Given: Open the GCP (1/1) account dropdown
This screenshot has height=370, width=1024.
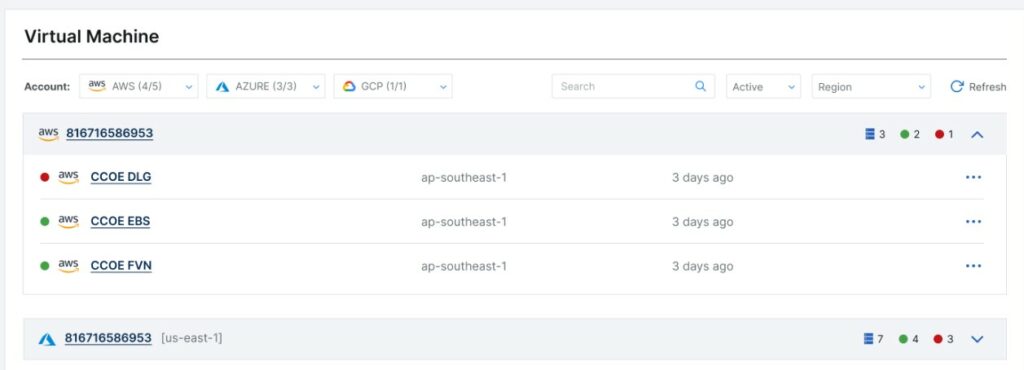Looking at the screenshot, I should click(392, 86).
